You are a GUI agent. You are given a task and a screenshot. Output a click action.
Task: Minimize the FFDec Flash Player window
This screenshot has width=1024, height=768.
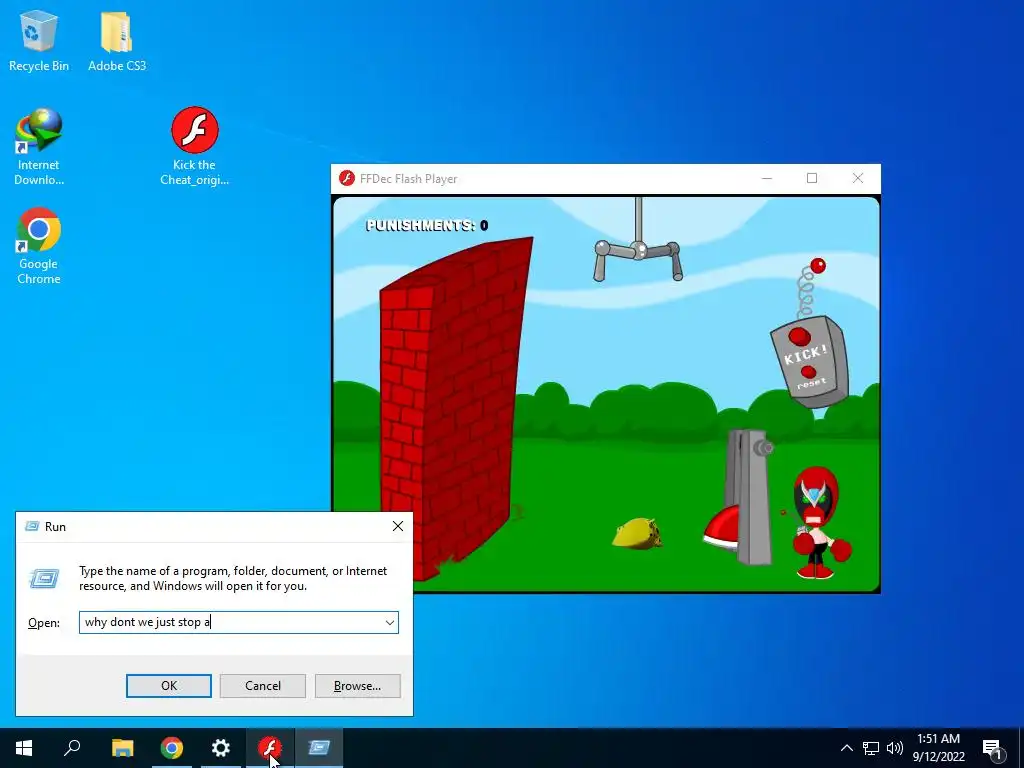[767, 178]
